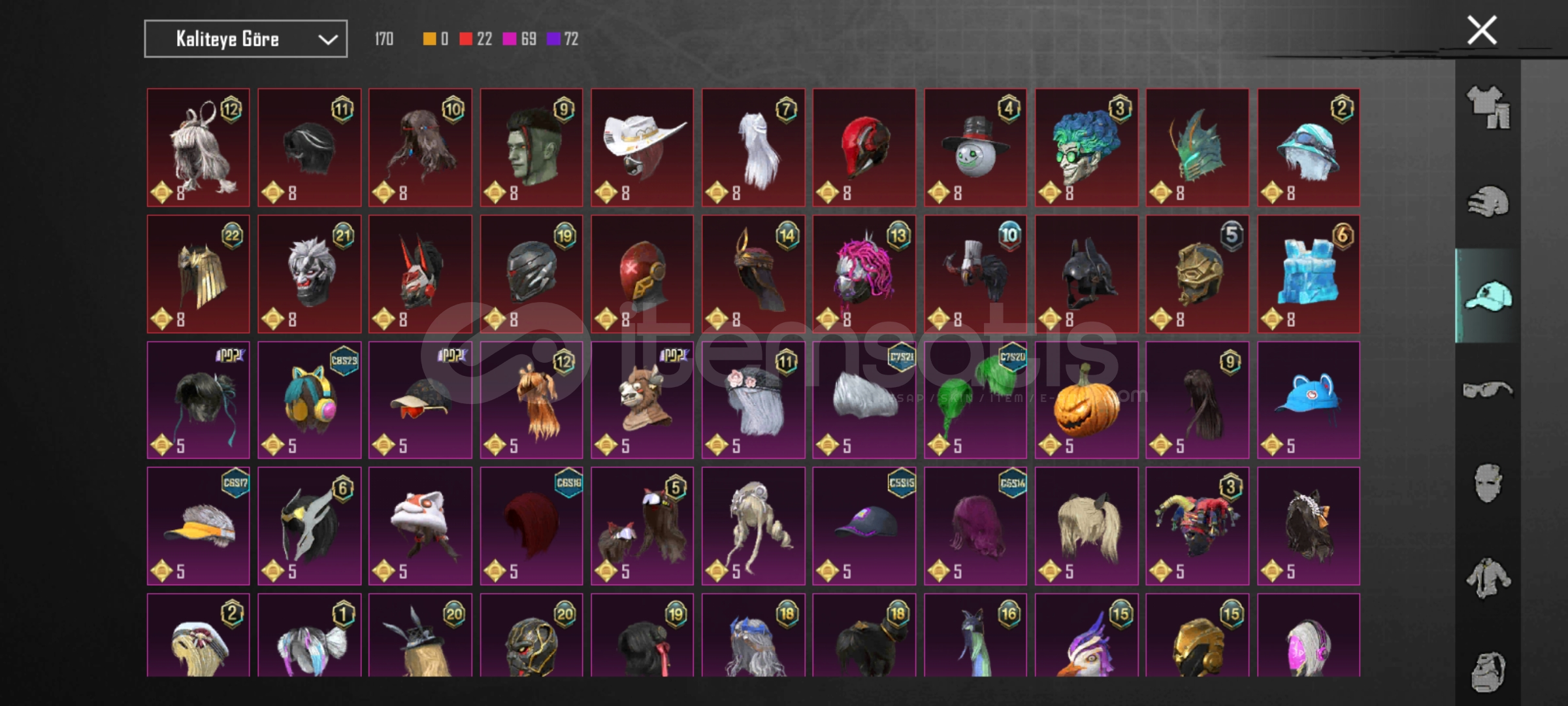Filter by purple quality swatch 72

(x=563, y=39)
